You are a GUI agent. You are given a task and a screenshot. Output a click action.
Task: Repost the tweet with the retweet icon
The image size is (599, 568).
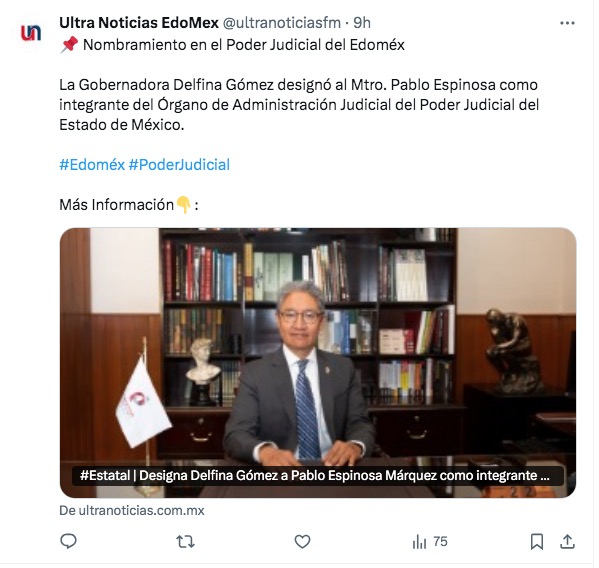tap(186, 542)
